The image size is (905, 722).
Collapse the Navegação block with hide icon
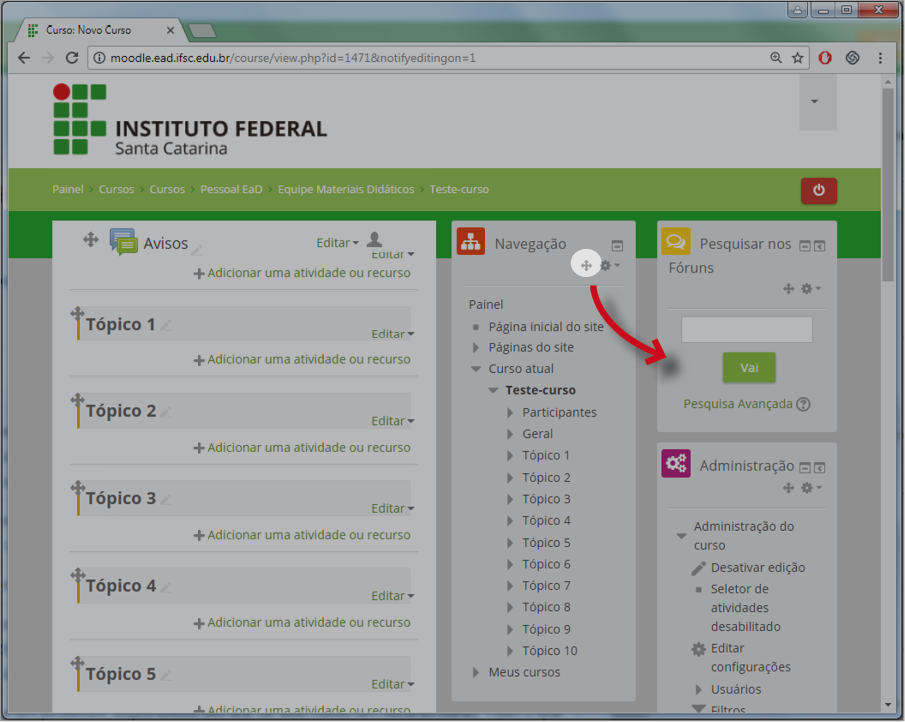pos(617,245)
